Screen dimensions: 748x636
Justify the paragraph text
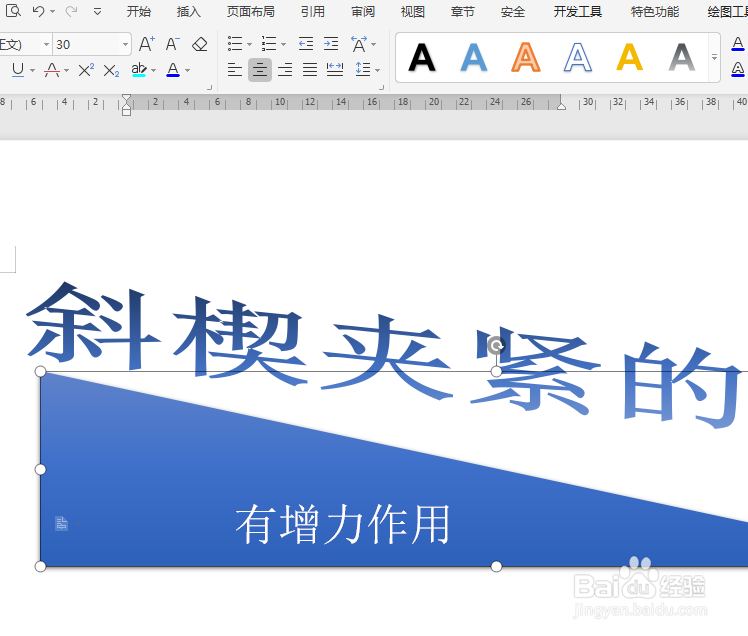tap(310, 70)
